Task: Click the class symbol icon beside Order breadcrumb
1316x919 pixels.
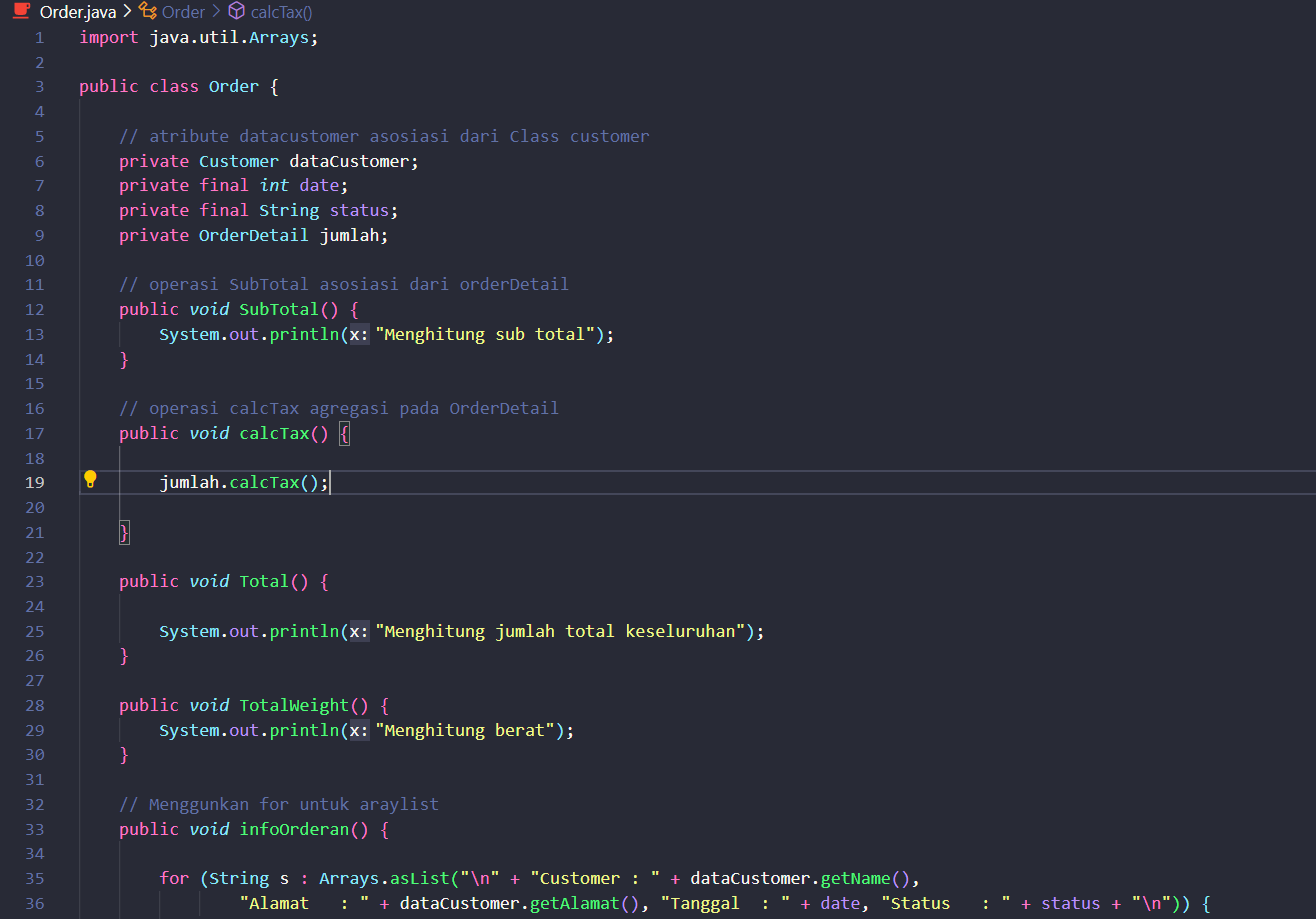Action: tap(148, 12)
